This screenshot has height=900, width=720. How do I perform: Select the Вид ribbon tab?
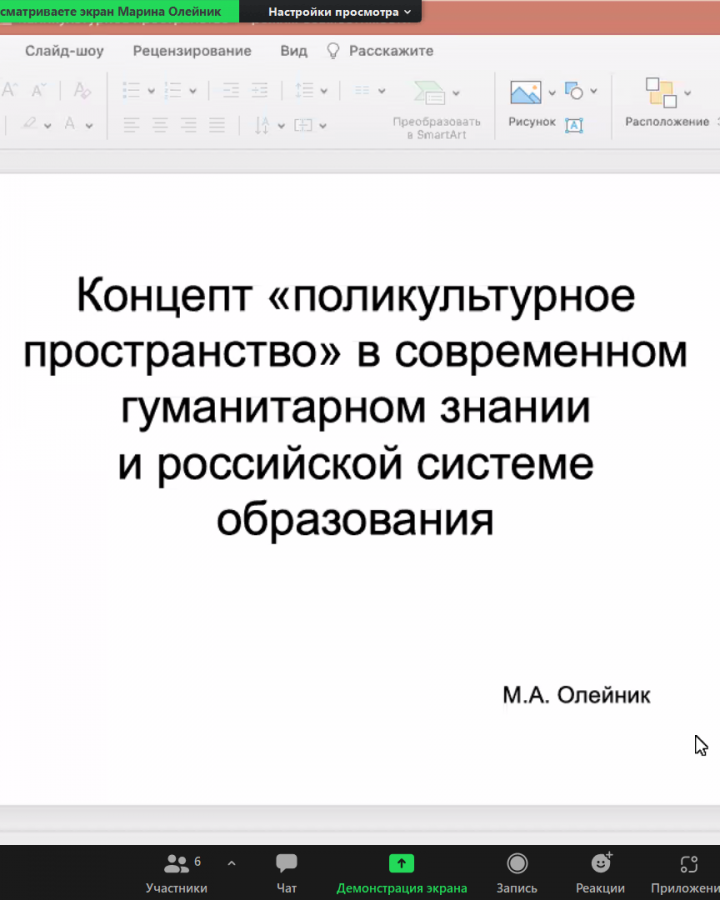click(294, 51)
